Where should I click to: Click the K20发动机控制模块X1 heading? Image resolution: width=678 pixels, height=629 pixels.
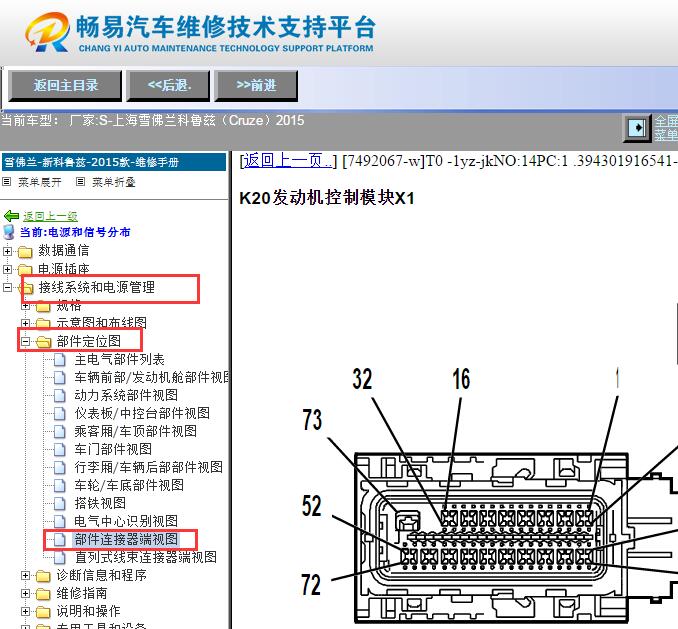[x=327, y=198]
